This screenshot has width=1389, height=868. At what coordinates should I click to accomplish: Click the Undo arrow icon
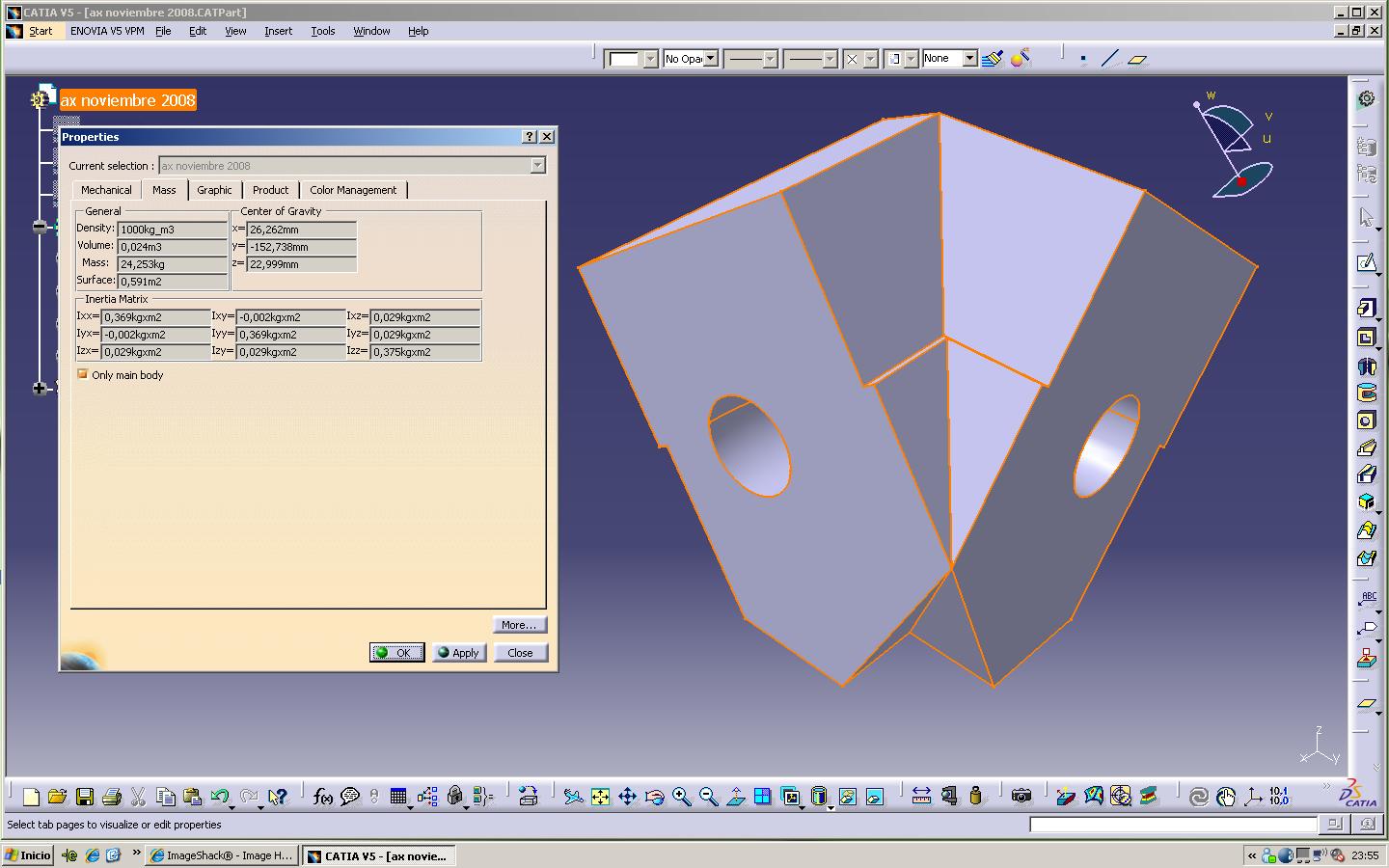[219, 797]
